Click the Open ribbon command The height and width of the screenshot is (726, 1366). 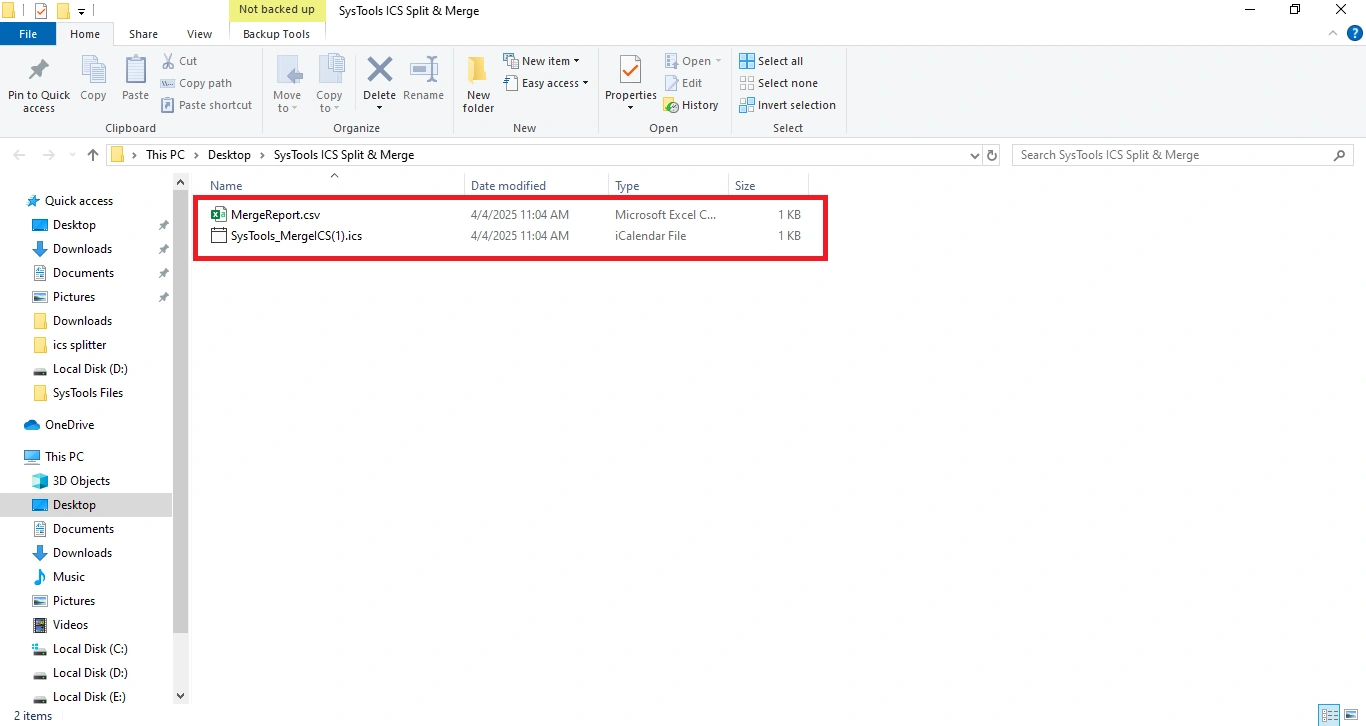688,61
